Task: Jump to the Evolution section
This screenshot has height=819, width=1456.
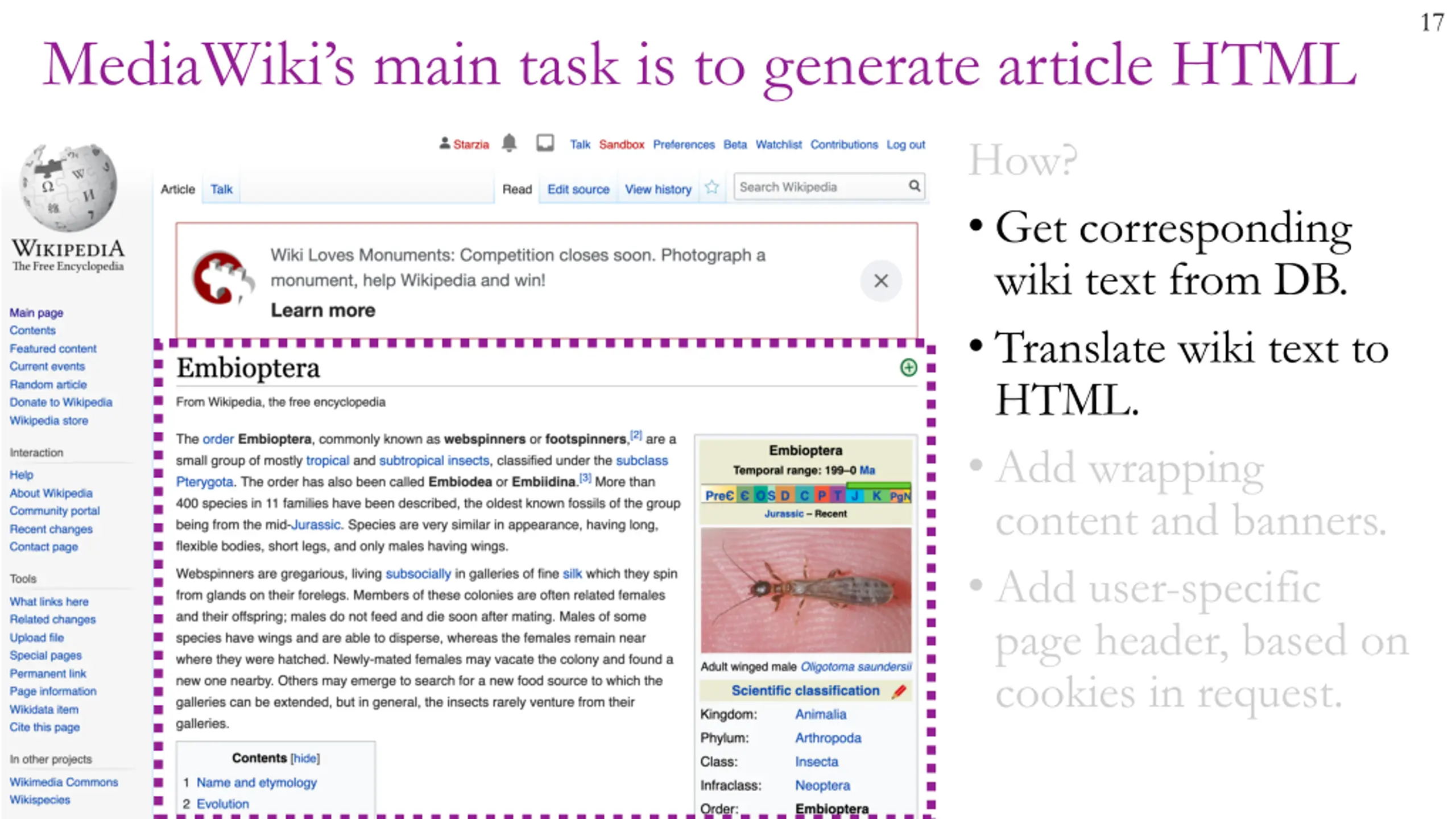Action: (223, 804)
